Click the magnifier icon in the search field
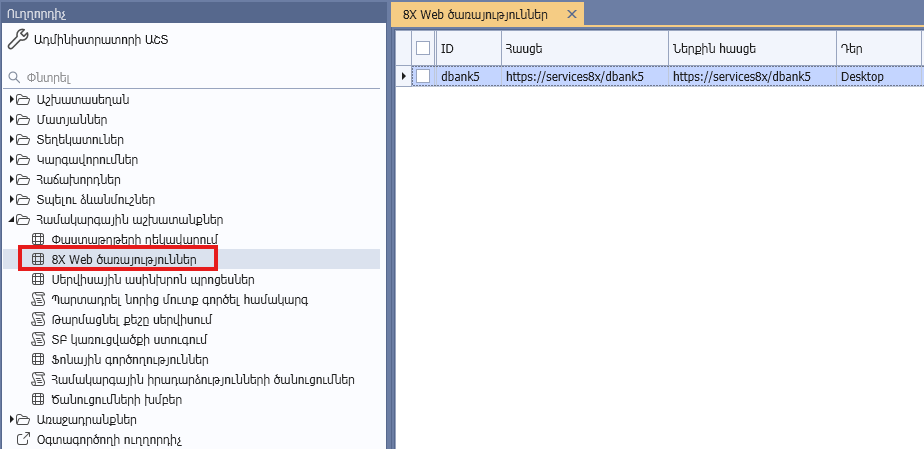 [14, 77]
